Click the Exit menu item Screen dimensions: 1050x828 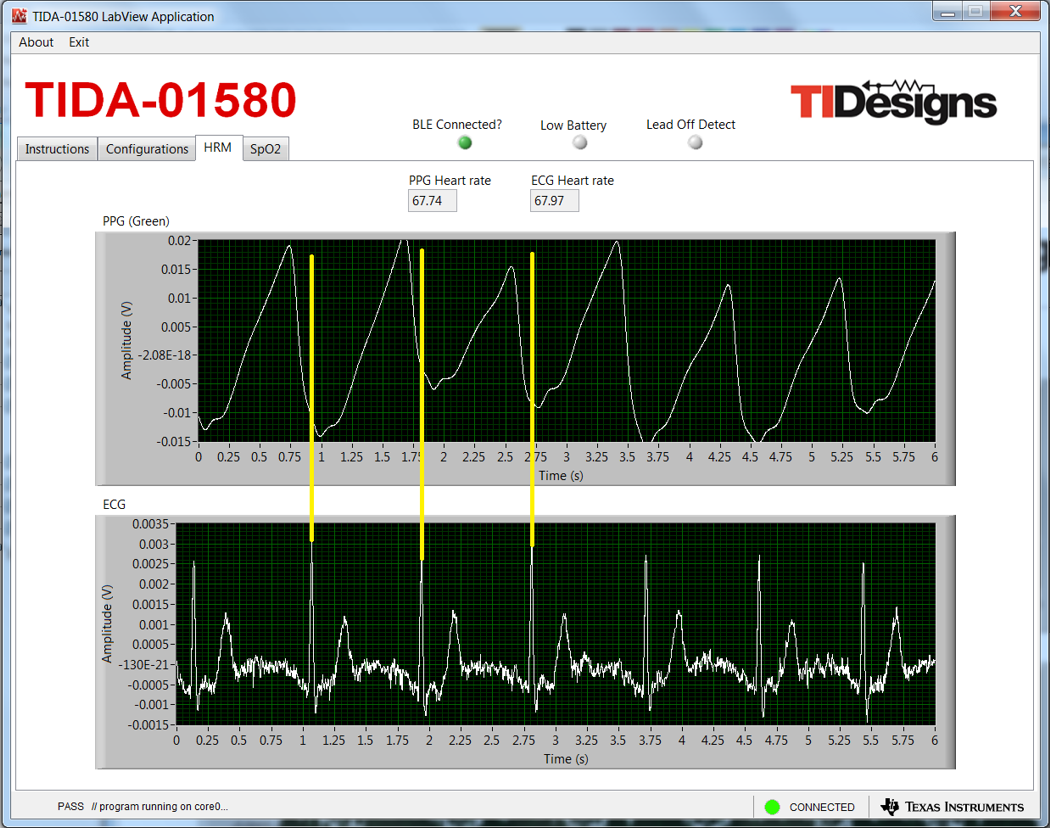(x=79, y=42)
